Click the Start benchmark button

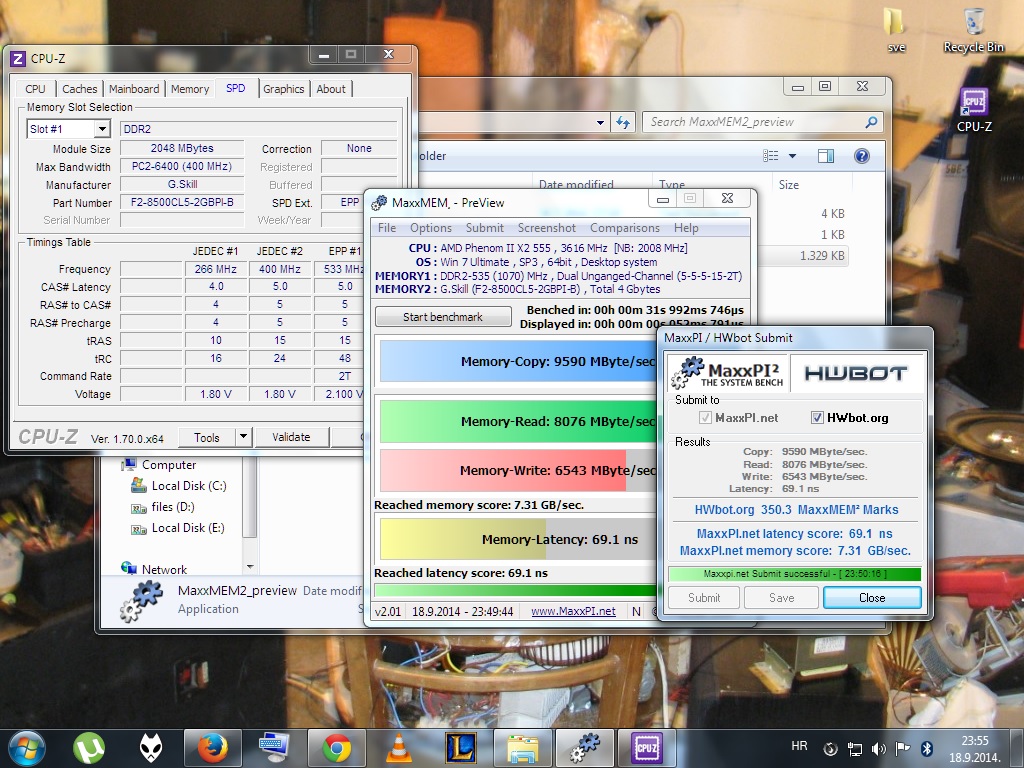[x=443, y=317]
